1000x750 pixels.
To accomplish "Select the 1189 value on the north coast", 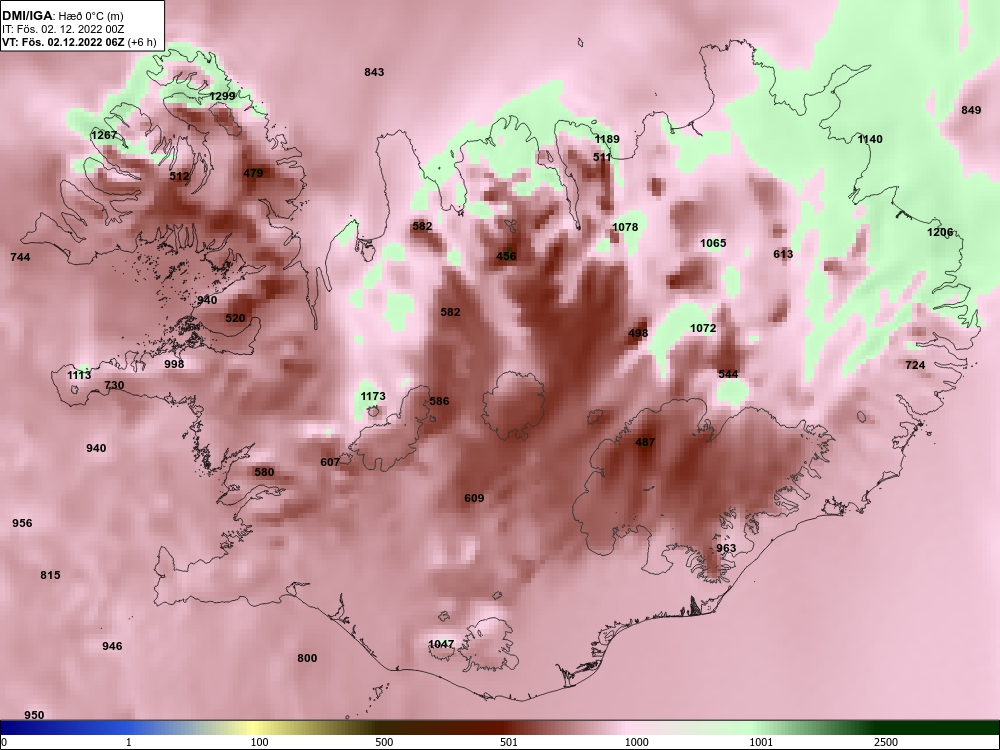I will point(607,139).
